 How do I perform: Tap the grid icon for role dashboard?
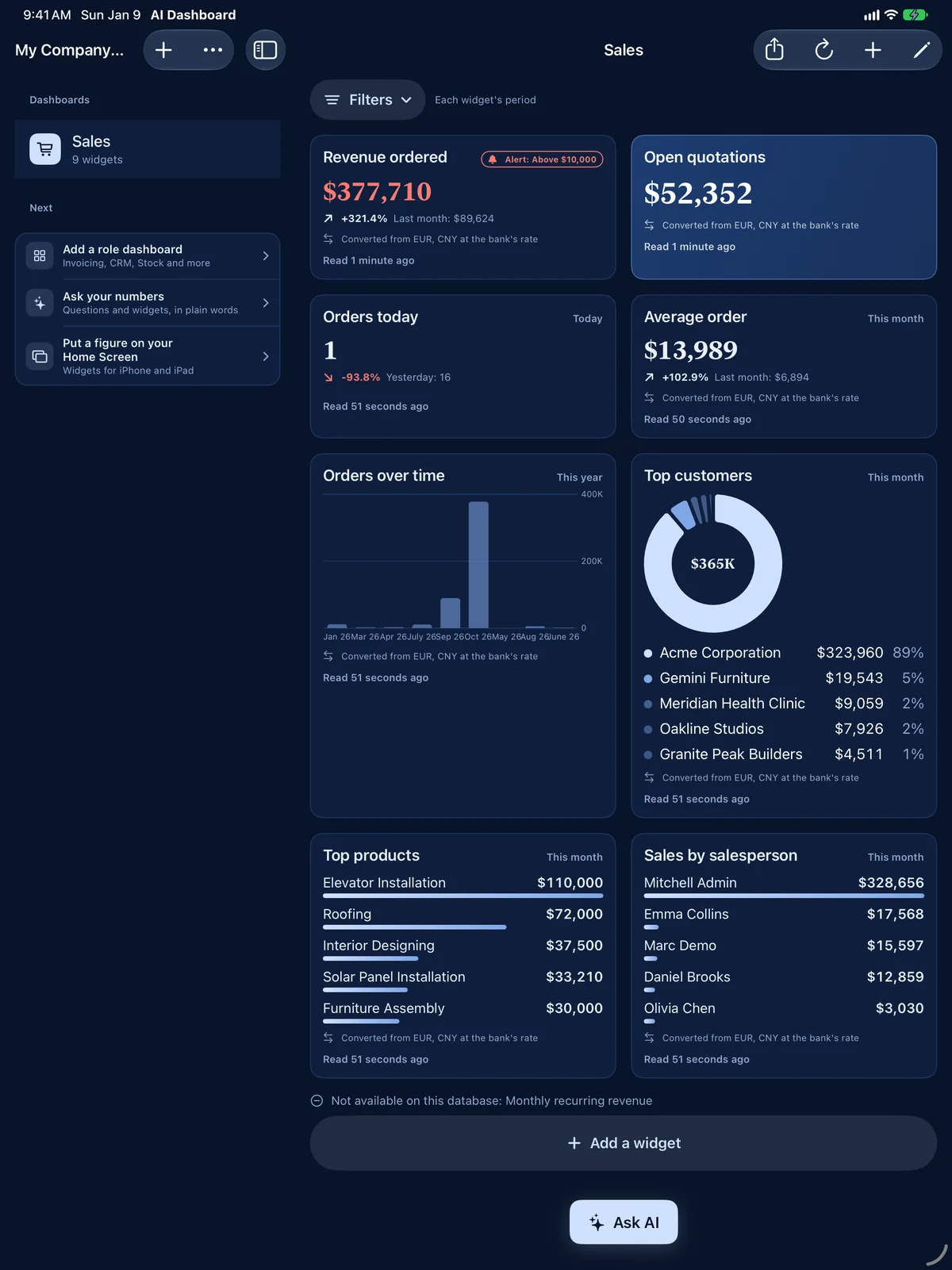tap(40, 255)
